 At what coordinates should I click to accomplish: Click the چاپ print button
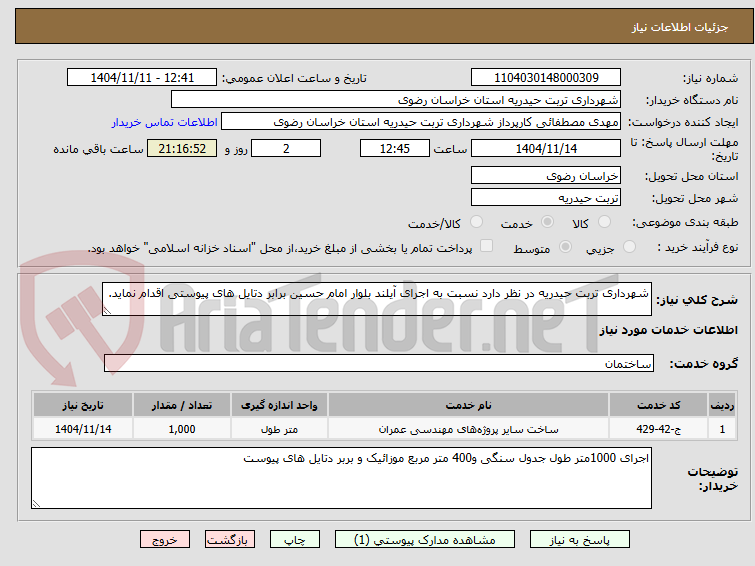click(294, 540)
